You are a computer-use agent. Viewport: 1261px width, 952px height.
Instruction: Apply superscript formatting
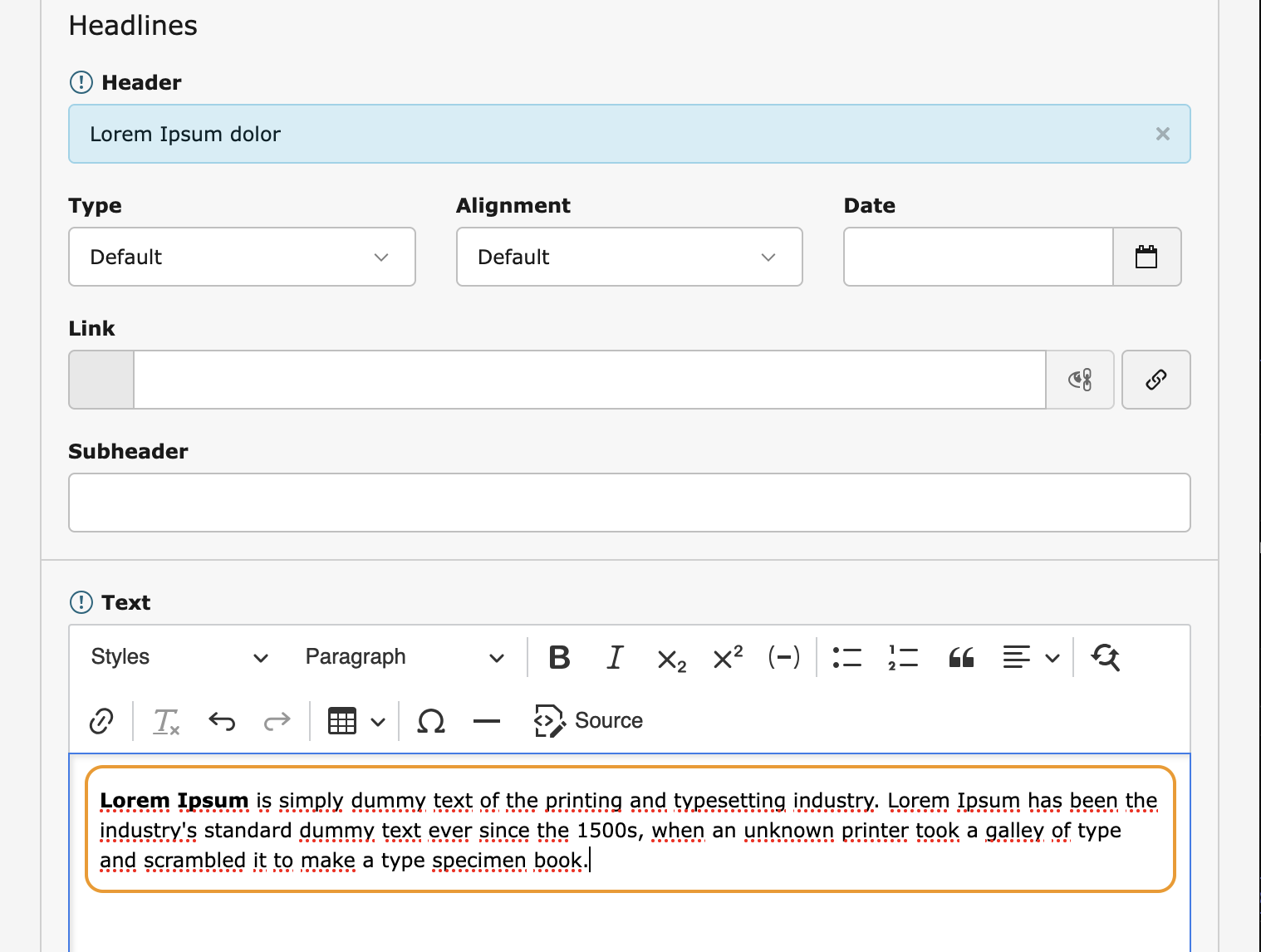728,657
